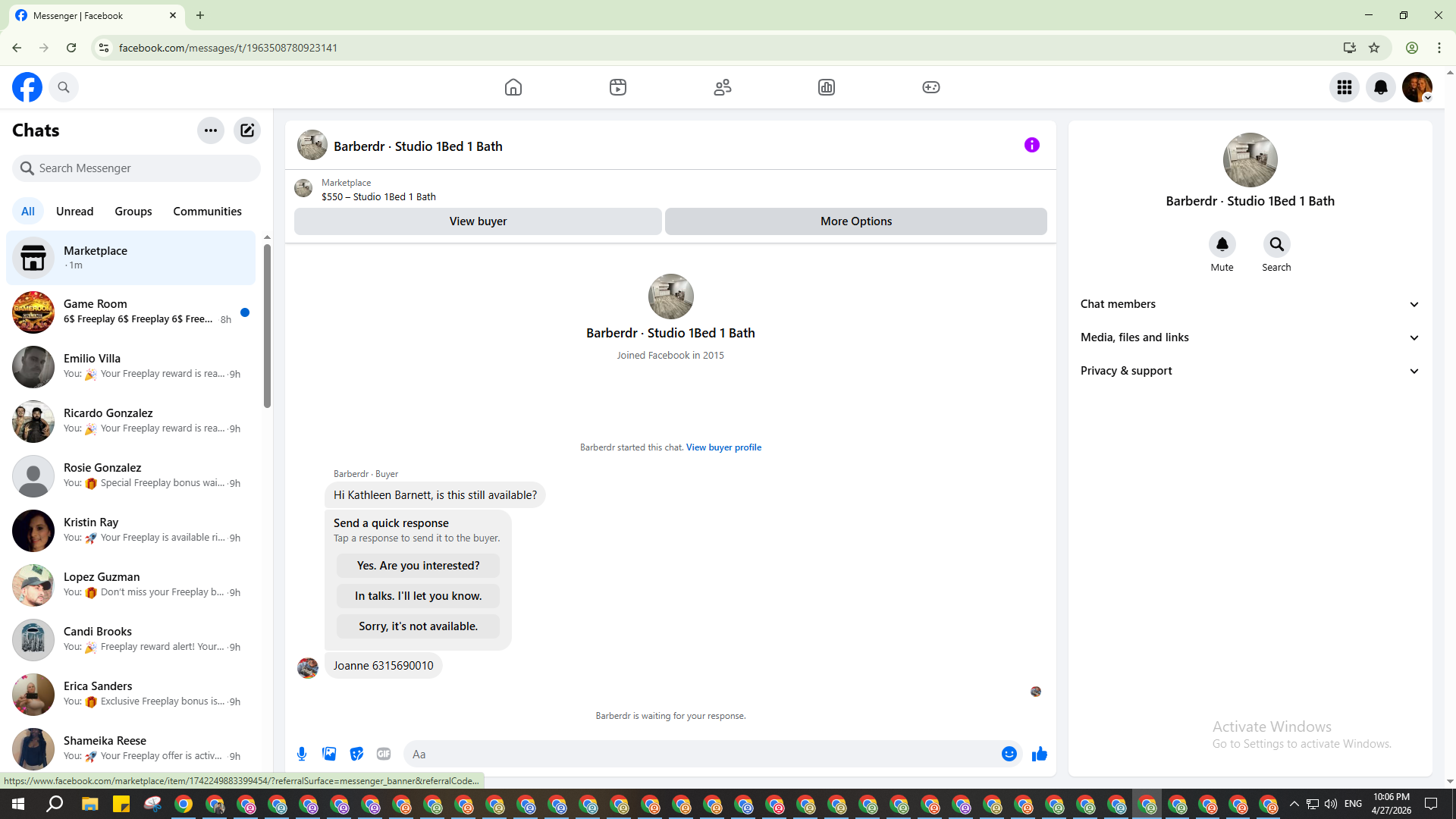Choose a sticker icon in composer
Viewport: 1456px width, 819px height.
[356, 754]
